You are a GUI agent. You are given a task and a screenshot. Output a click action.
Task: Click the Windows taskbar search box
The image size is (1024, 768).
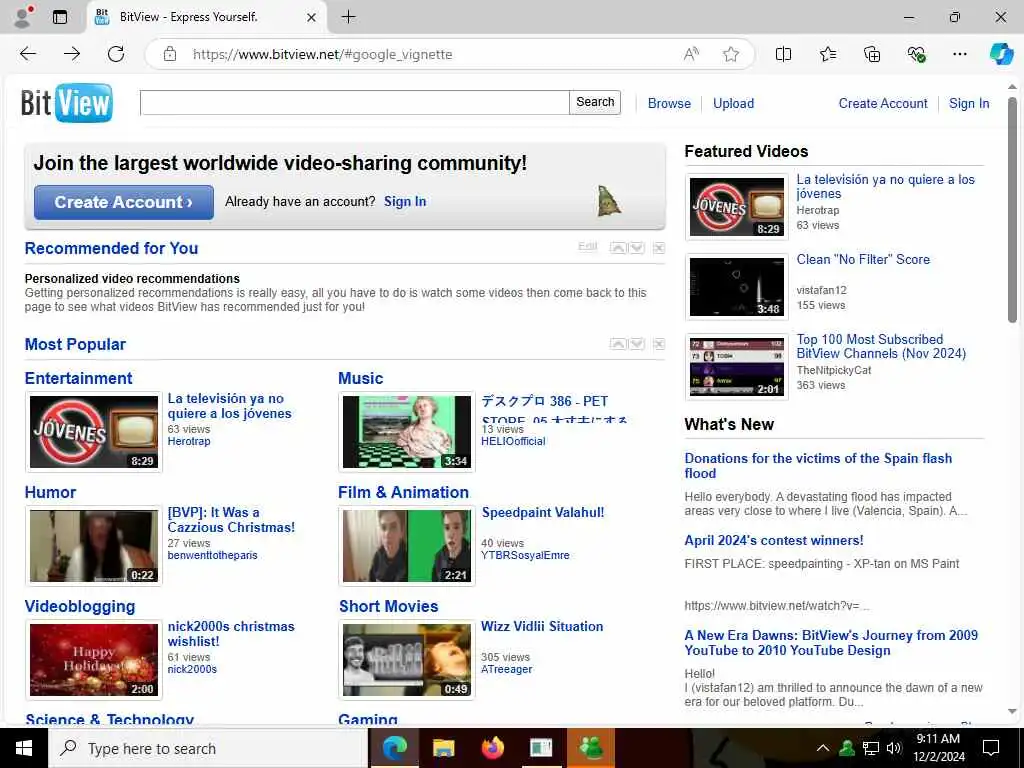click(208, 748)
